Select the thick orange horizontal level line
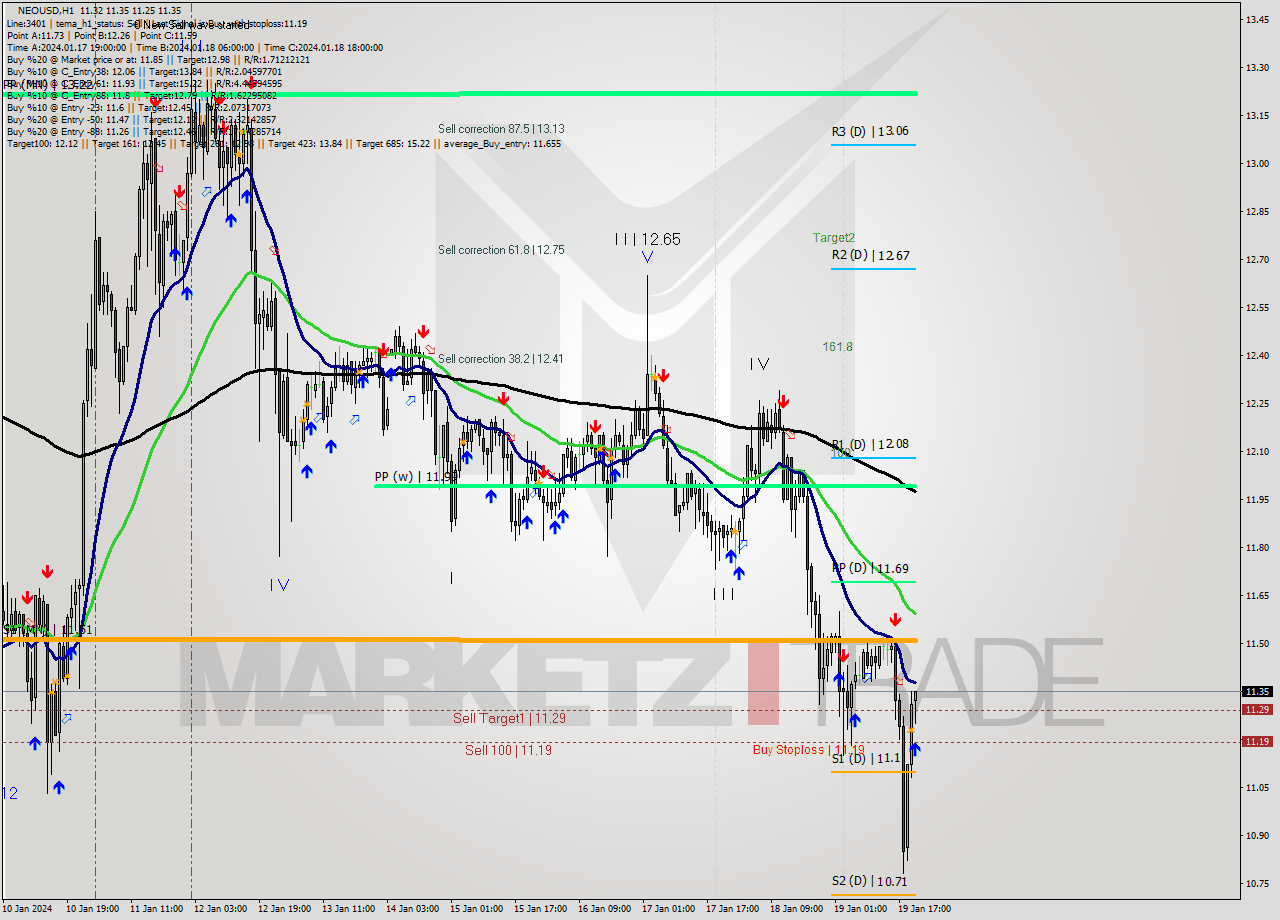 click(x=459, y=639)
